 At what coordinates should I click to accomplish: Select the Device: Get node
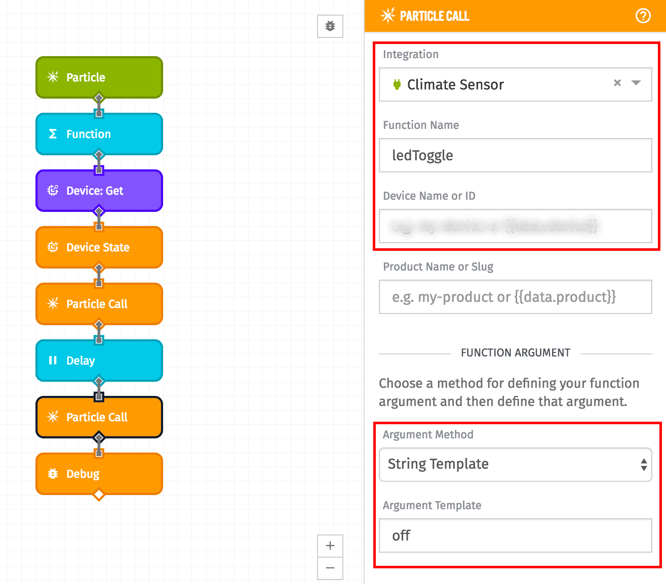pyautogui.click(x=99, y=190)
